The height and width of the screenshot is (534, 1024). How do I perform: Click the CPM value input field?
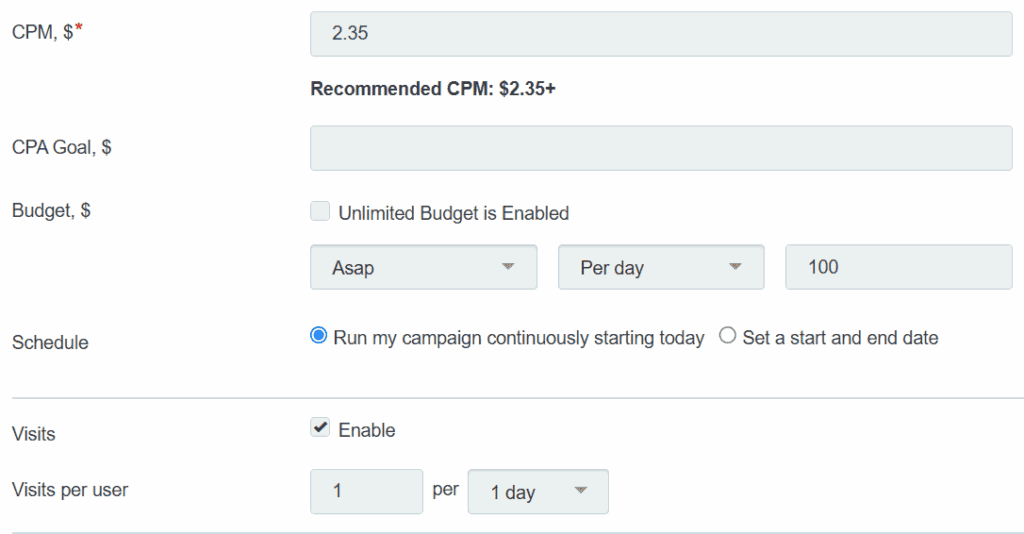coord(661,33)
